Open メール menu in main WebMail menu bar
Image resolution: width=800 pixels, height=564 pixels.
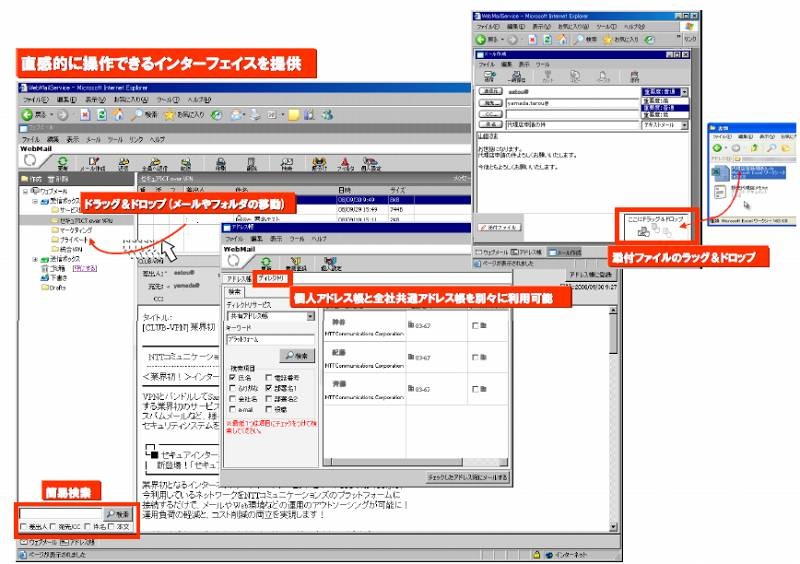93,139
